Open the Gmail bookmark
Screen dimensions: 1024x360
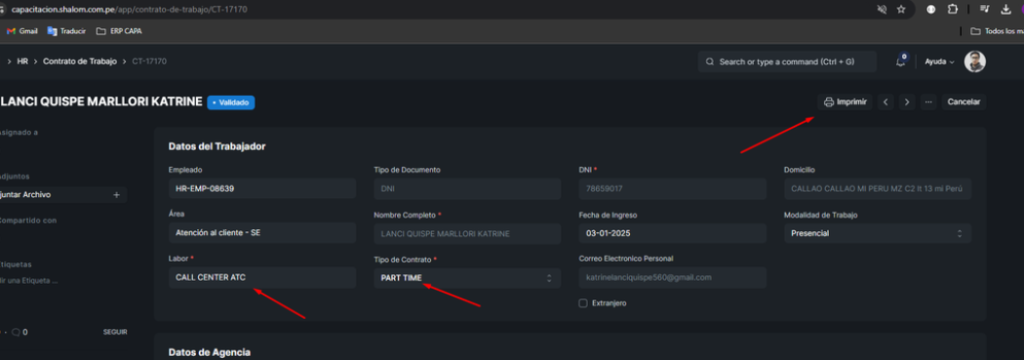[x=22, y=31]
